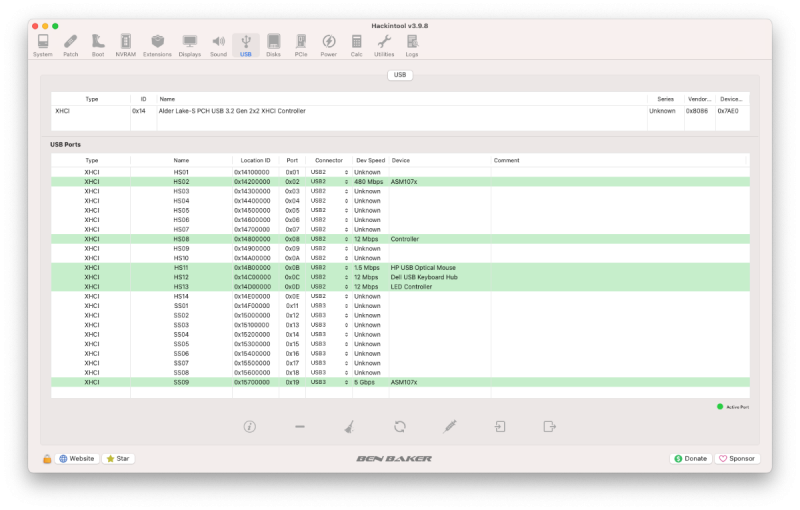This screenshot has width=800, height=510.
Task: Select the HS05 port name
Action: click(x=181, y=211)
